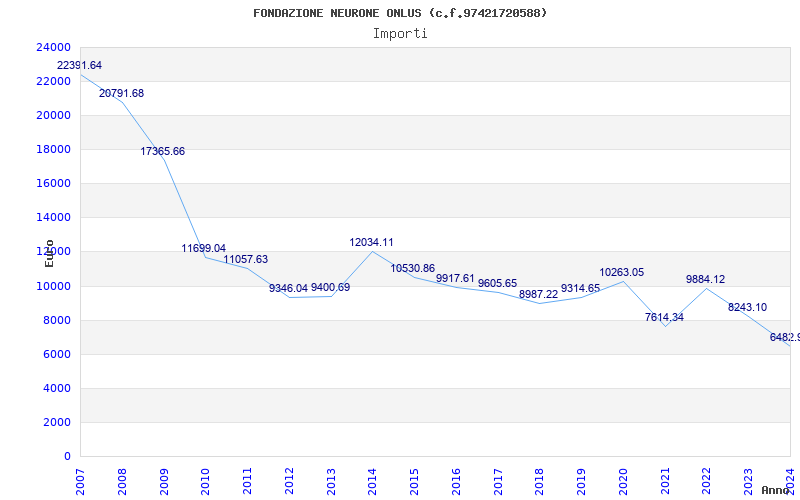Select data label 7614.34
The image size is (800, 500).
point(664,317)
